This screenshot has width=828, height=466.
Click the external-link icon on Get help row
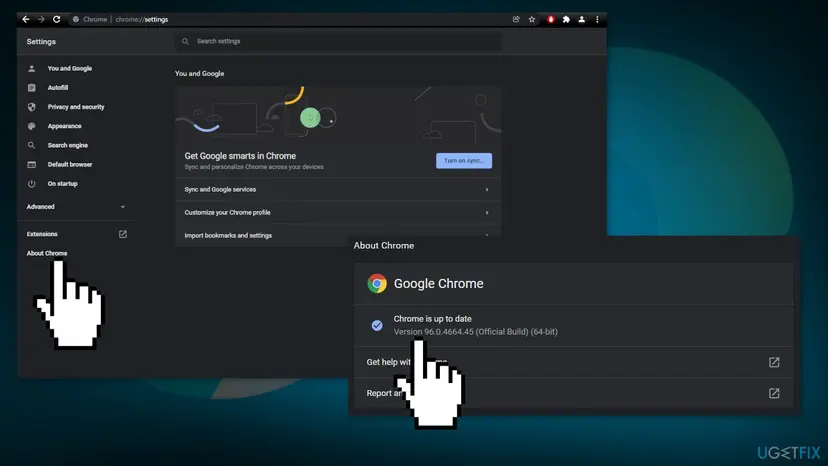click(x=774, y=362)
